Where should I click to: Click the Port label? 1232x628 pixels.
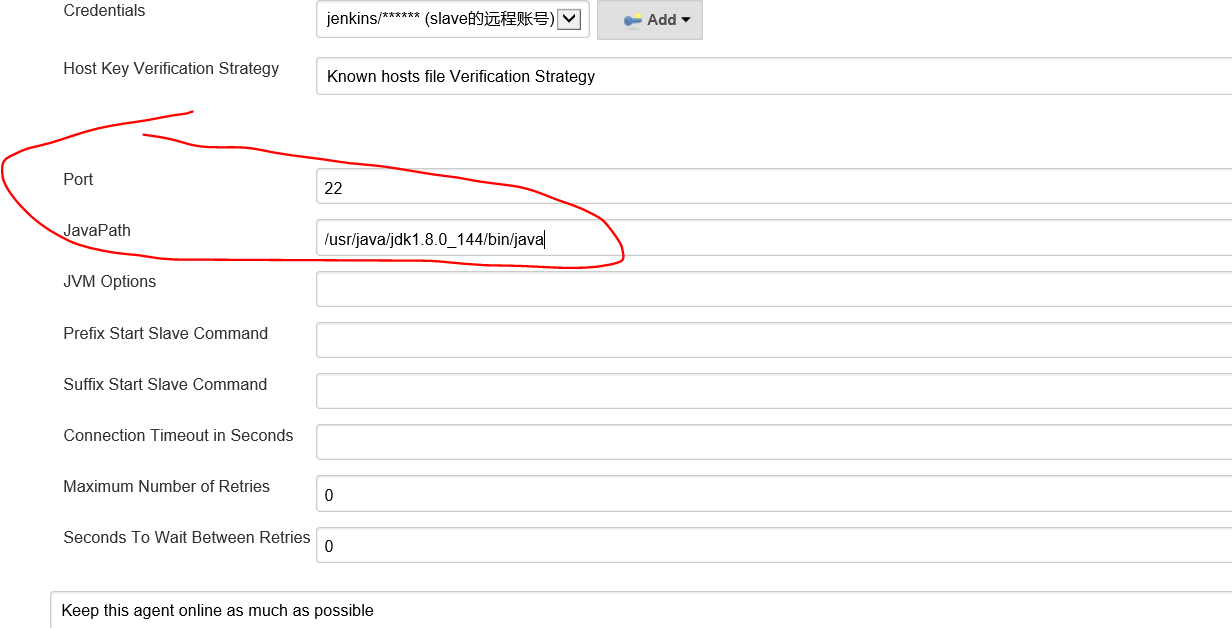coord(78,179)
